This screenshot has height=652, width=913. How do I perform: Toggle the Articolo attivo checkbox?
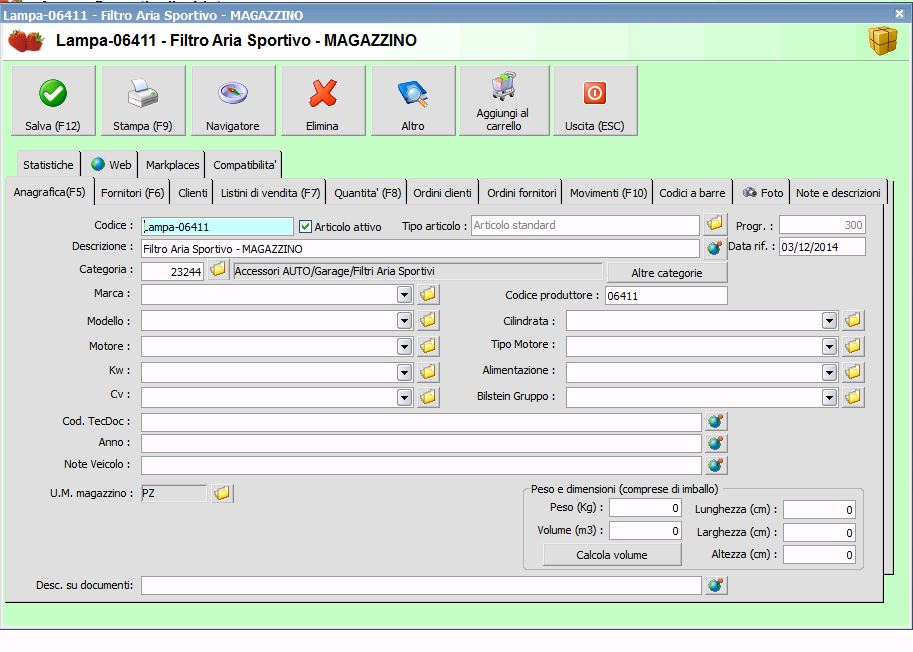[306, 227]
